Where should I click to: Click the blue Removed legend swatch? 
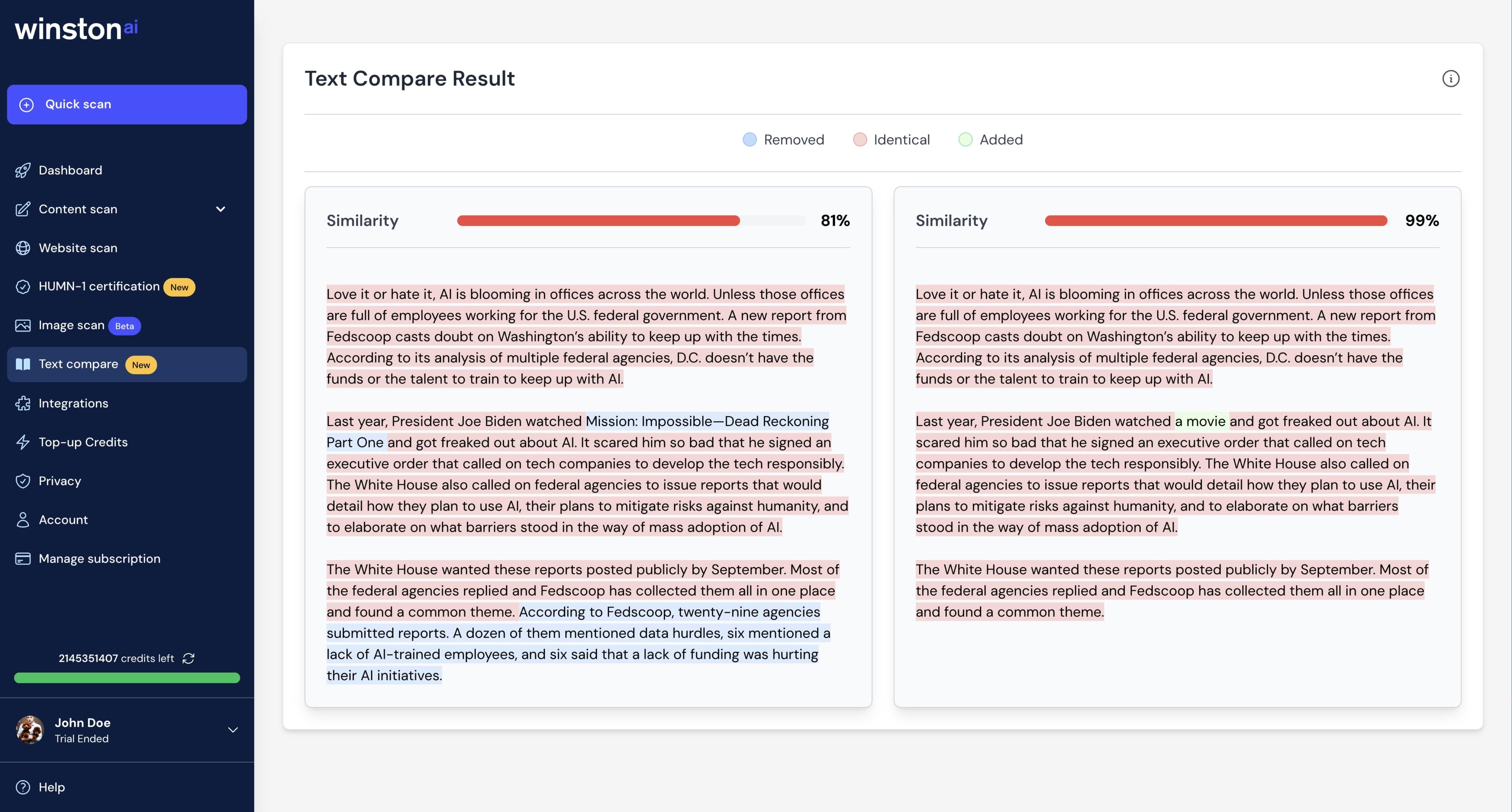tap(750, 140)
